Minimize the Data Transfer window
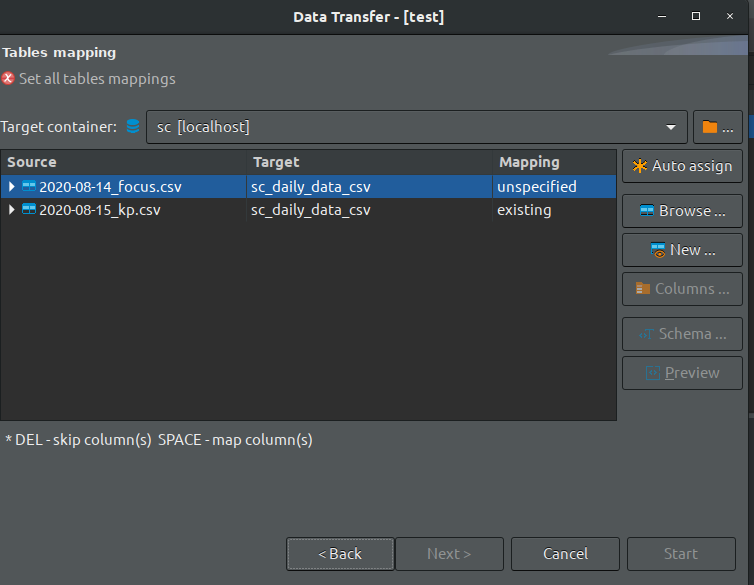Screen dimensions: 754x585 [662, 16]
